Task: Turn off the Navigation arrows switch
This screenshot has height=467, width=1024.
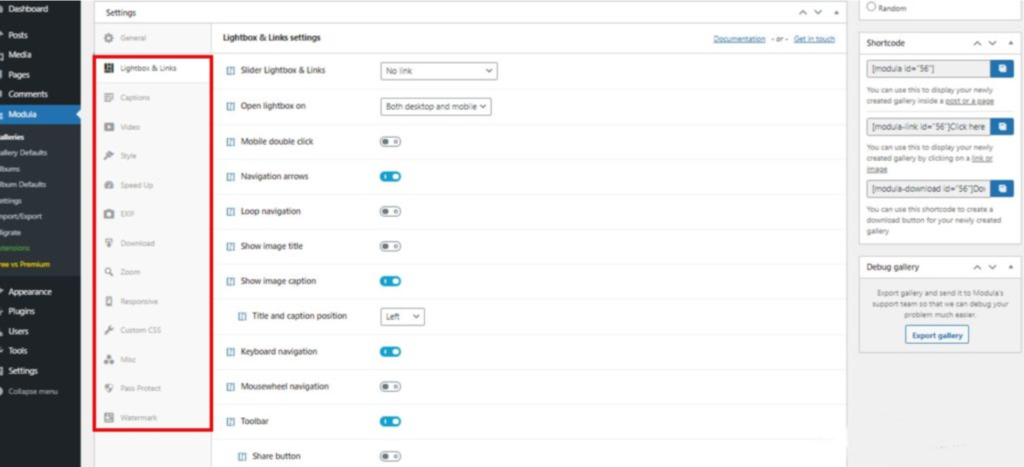Action: 390,177
